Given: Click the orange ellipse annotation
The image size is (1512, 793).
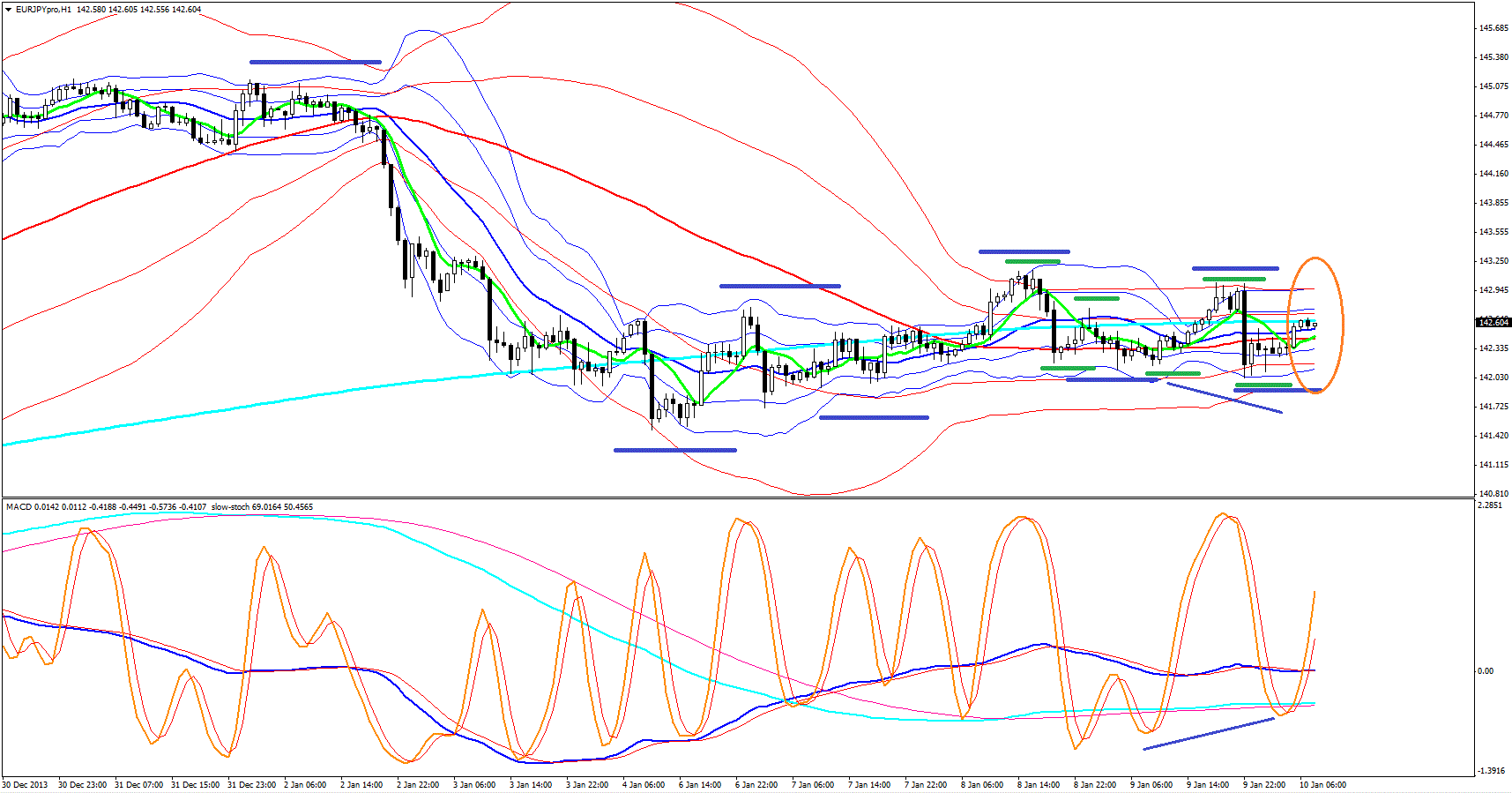Looking at the screenshot, I should (x=1342, y=325).
